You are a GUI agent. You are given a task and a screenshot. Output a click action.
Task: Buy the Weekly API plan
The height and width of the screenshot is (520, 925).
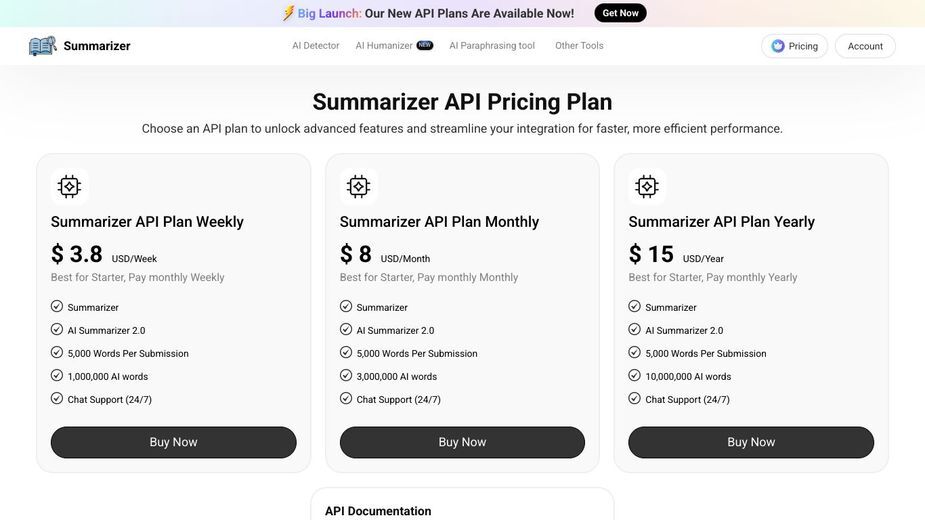coord(173,442)
